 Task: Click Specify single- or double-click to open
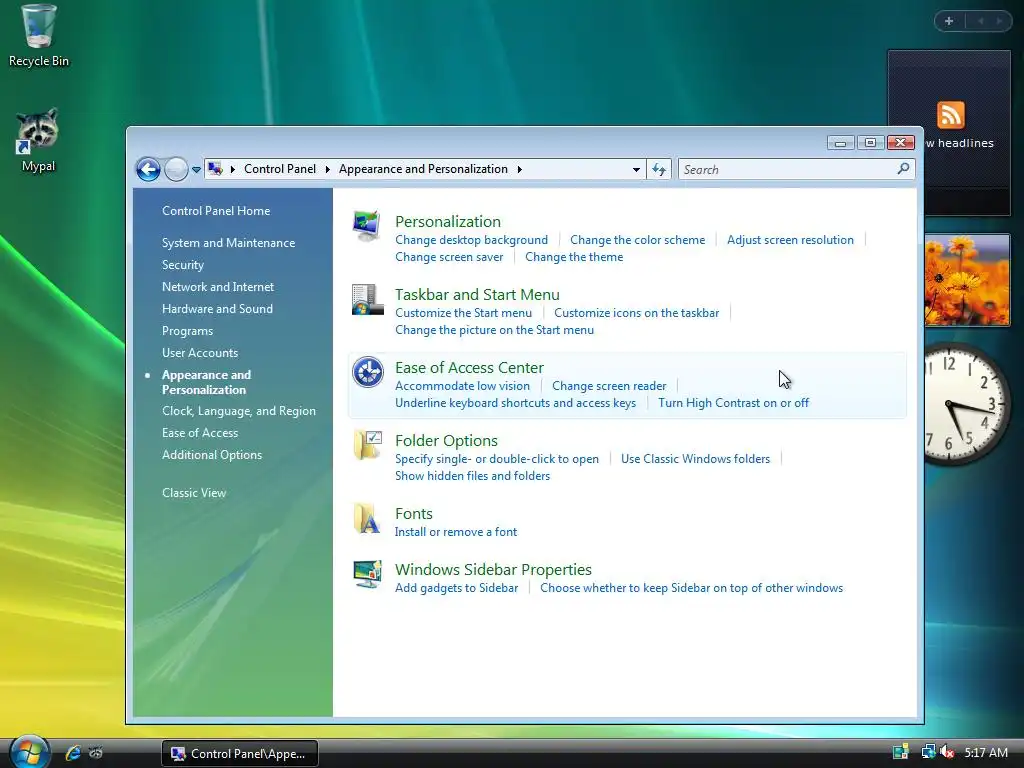(x=496, y=459)
